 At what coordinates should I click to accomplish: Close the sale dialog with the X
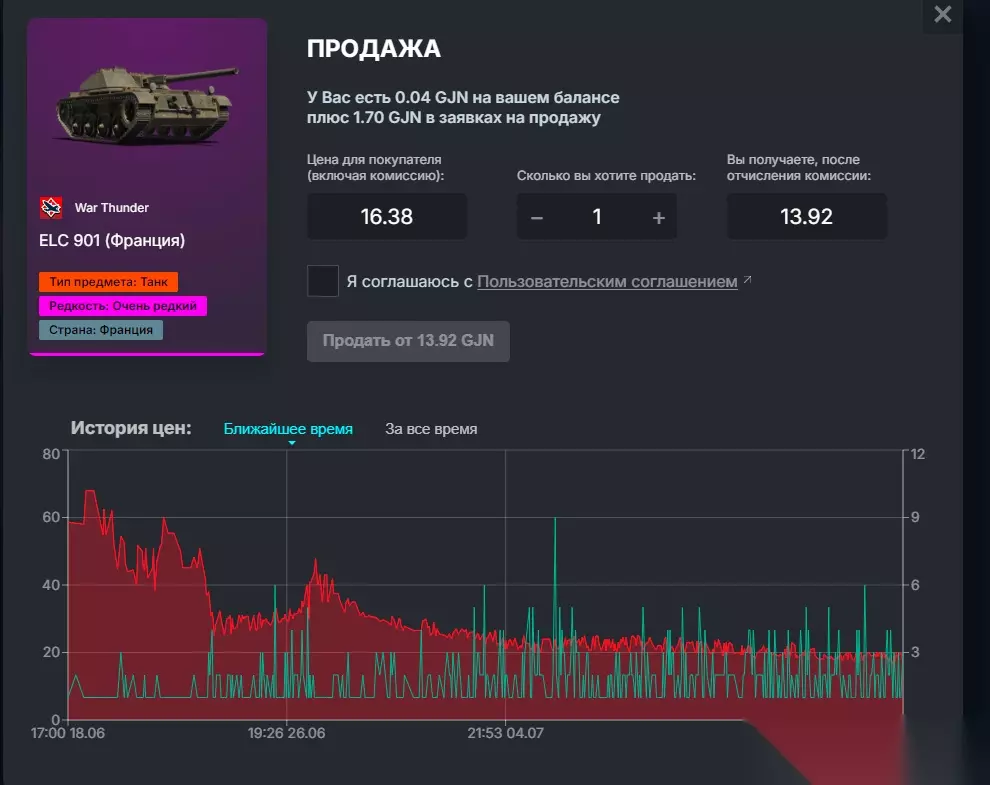coord(942,14)
